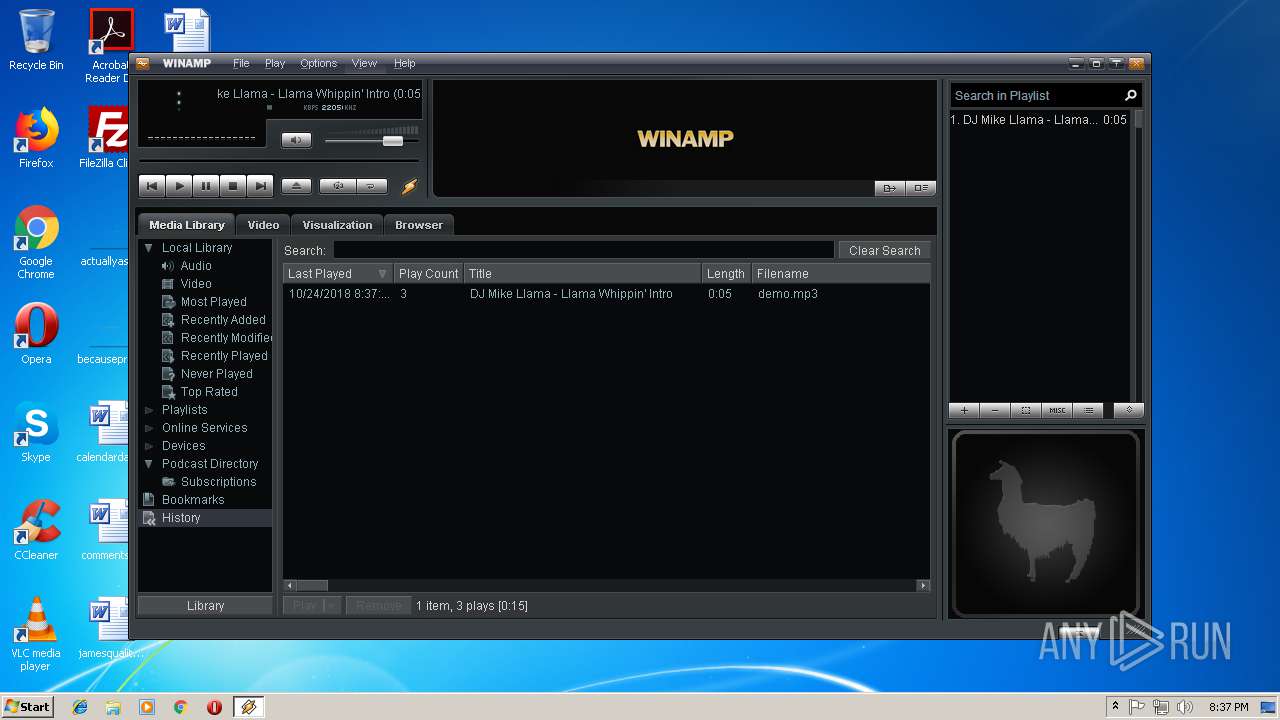Select the Never Played view
Viewport: 1280px width, 720px height.
(x=216, y=374)
